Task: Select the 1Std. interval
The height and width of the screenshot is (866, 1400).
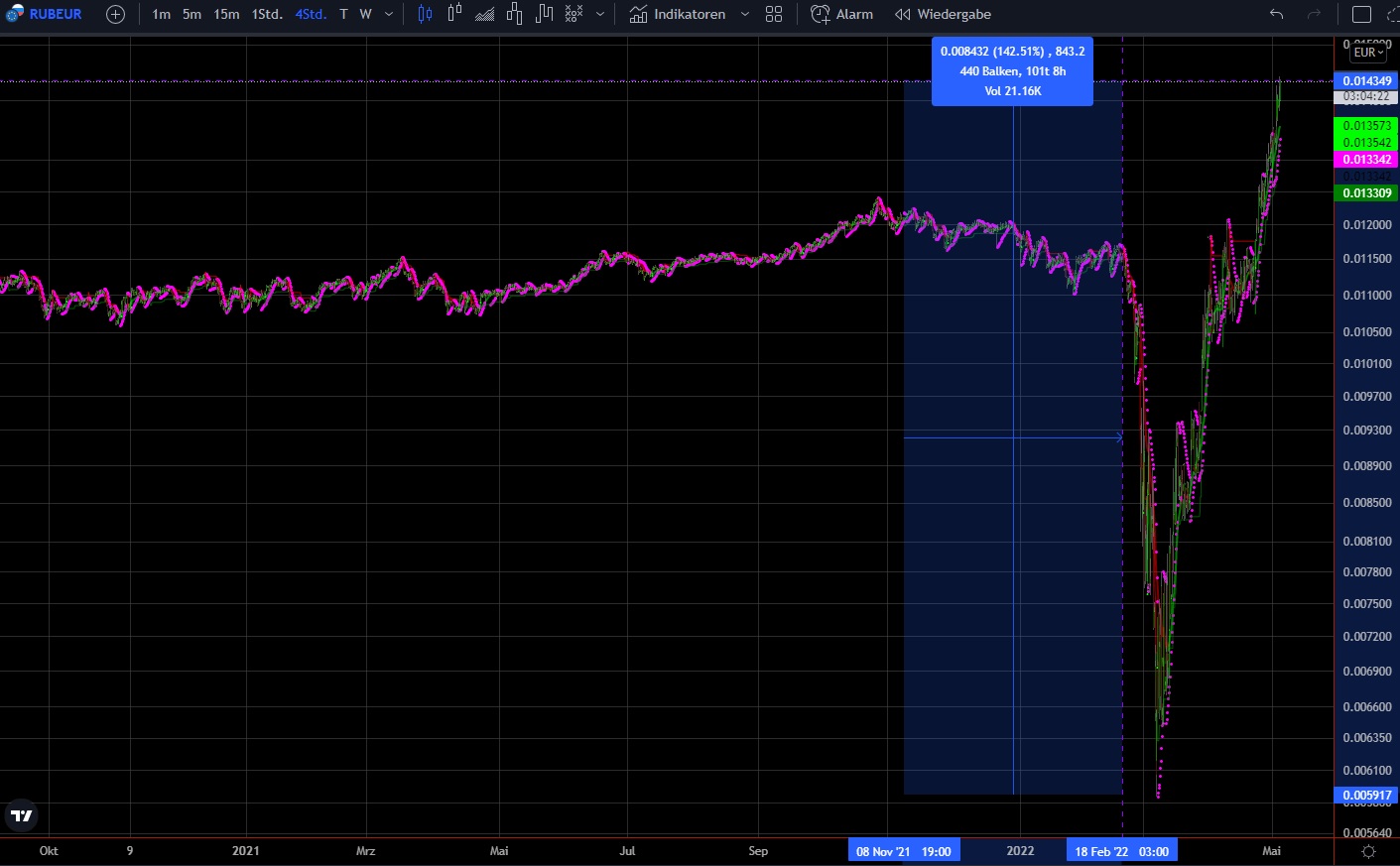Action: (267, 14)
